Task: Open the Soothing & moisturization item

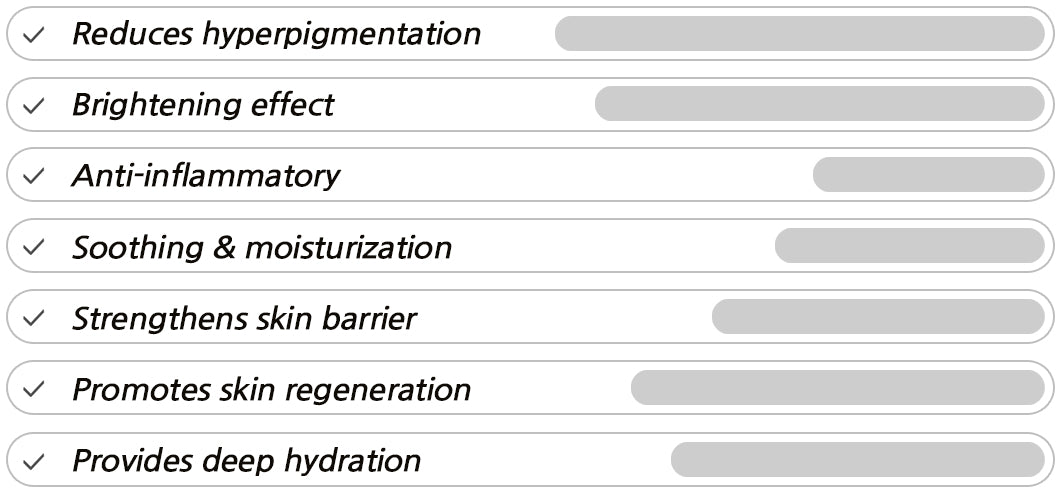Action: coord(262,247)
